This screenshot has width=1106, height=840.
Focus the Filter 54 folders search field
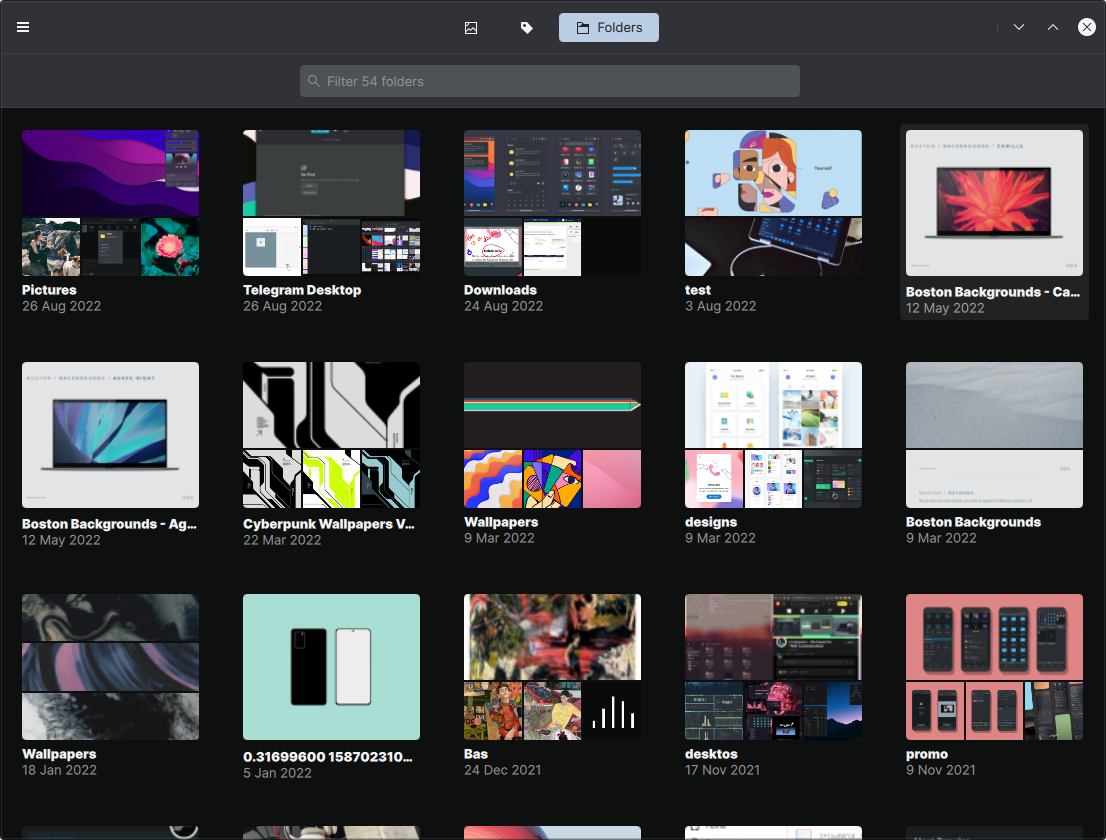549,81
